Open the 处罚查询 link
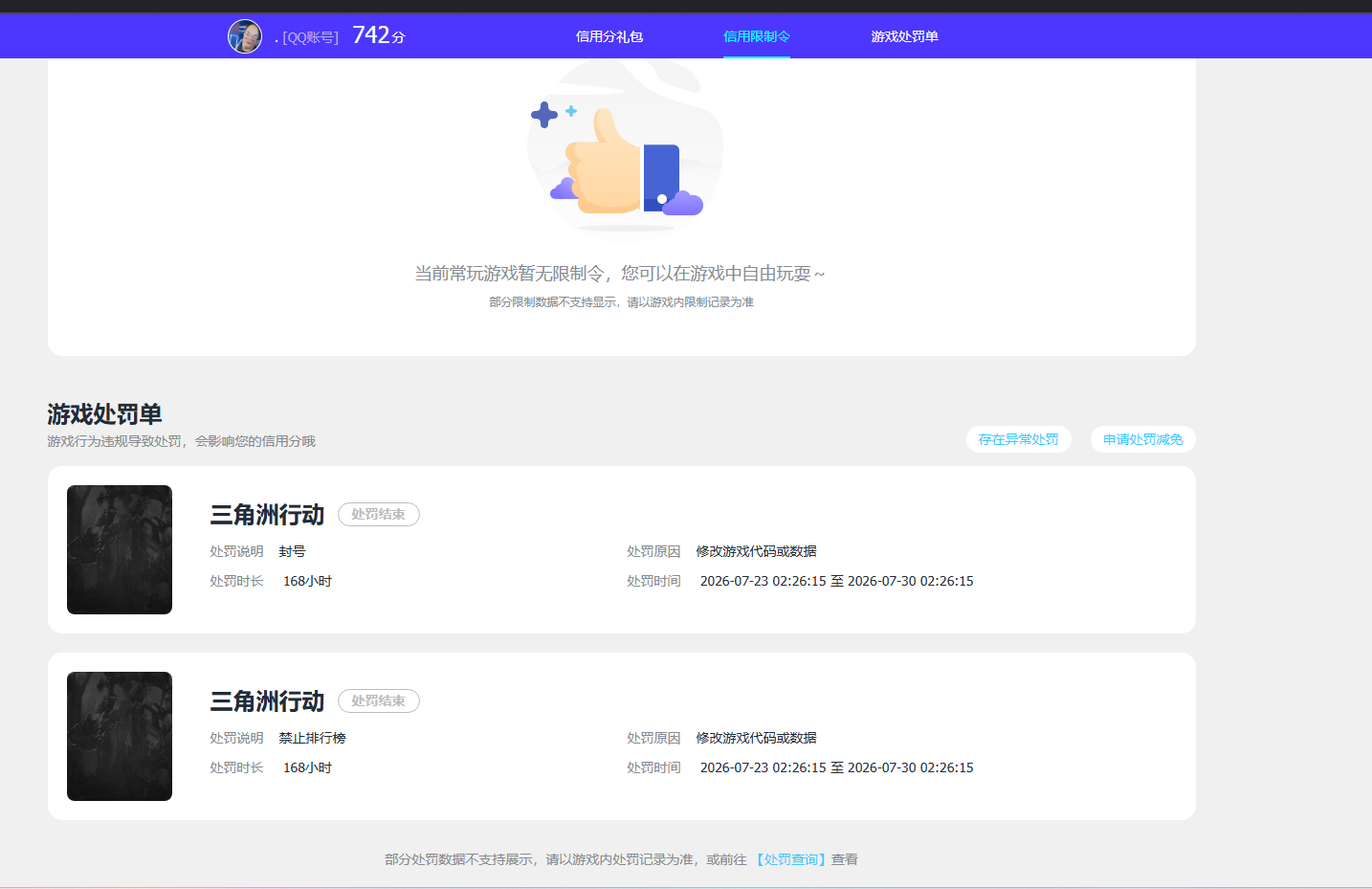 pyautogui.click(x=791, y=859)
